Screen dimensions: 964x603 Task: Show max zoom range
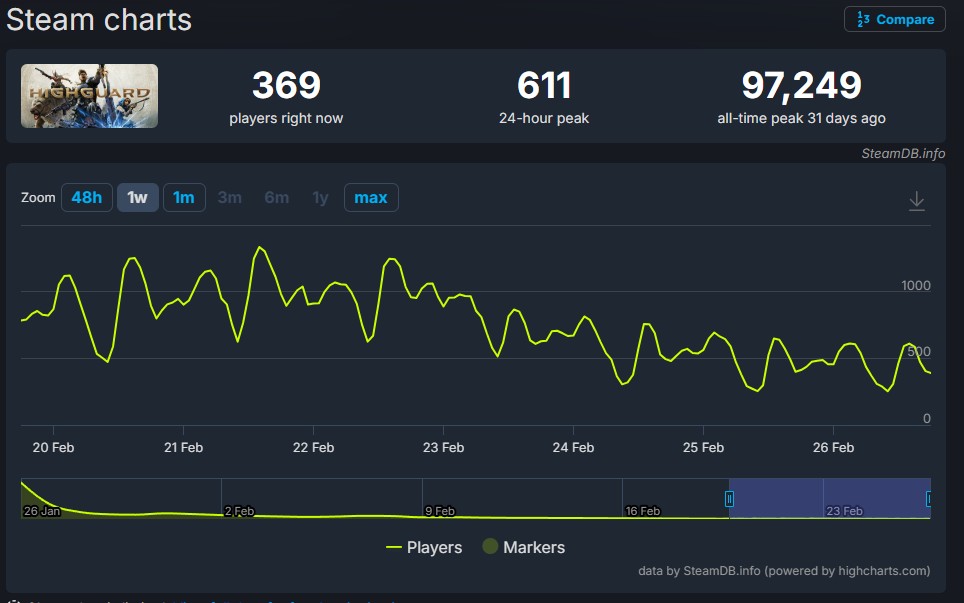click(370, 197)
